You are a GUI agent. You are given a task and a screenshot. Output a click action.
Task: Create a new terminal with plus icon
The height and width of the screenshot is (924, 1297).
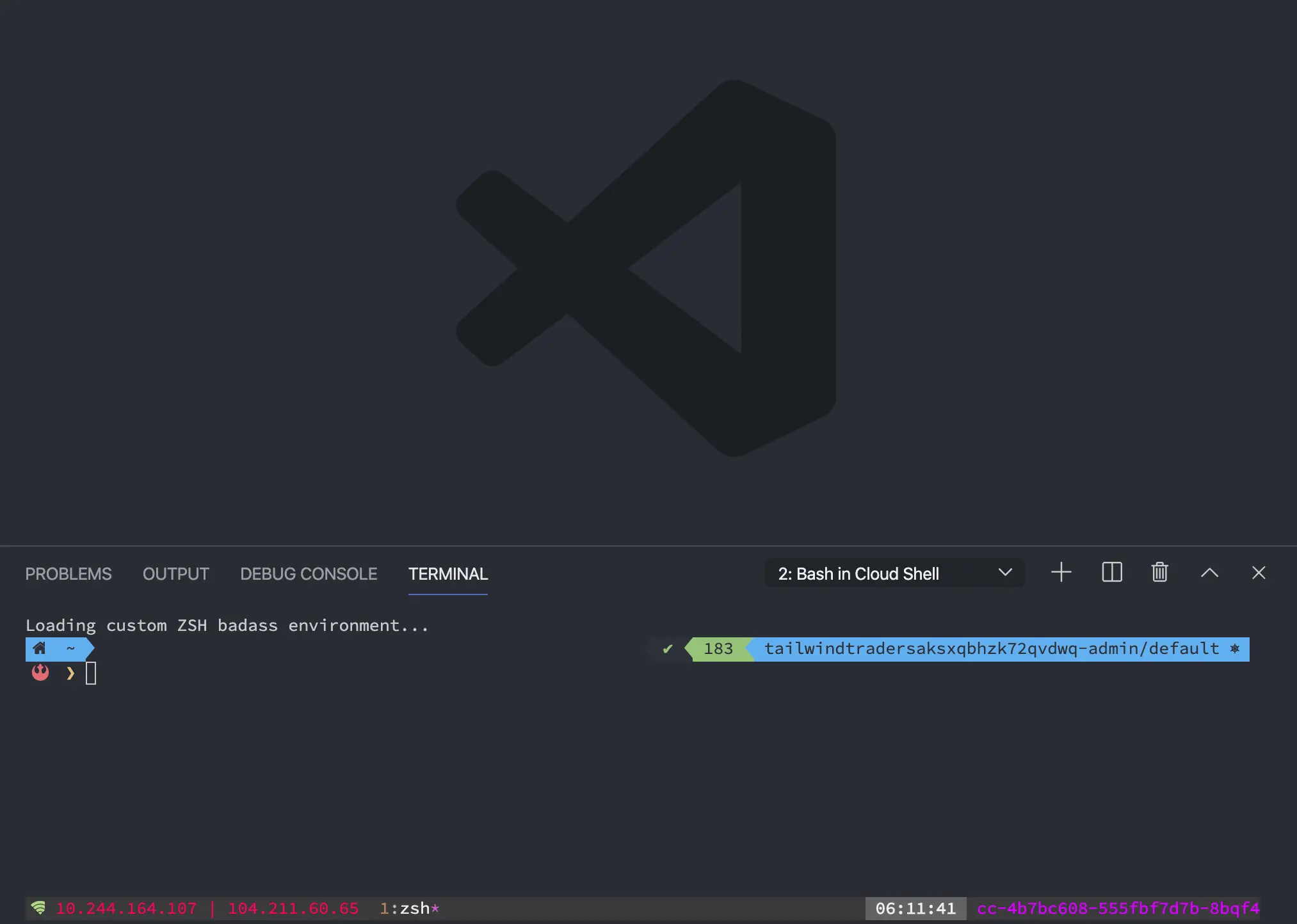(x=1061, y=572)
